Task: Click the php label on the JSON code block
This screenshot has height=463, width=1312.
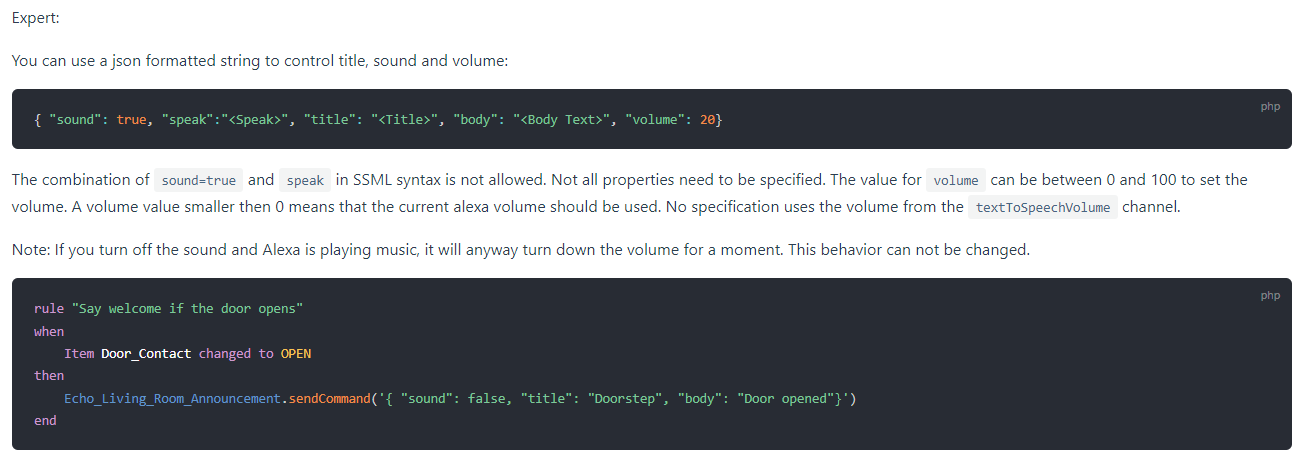Action: (1269, 106)
